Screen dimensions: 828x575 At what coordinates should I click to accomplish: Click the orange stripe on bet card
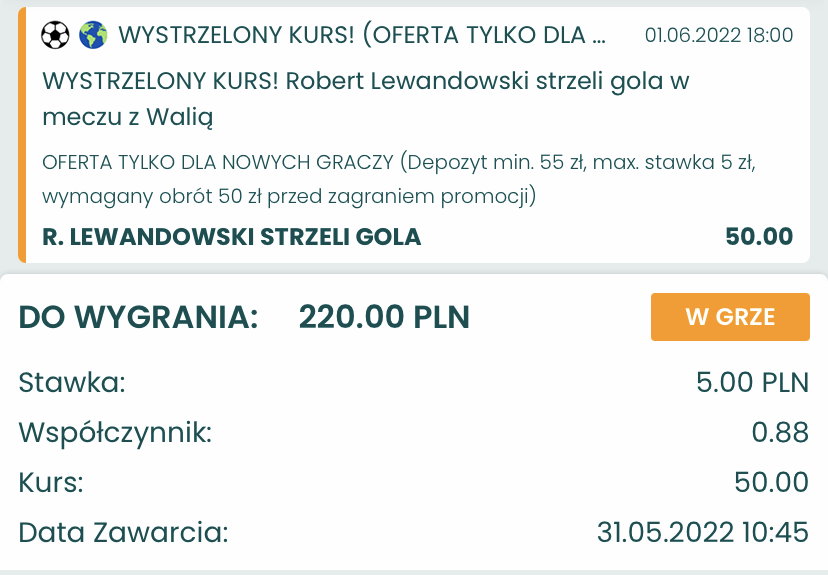click(22, 135)
